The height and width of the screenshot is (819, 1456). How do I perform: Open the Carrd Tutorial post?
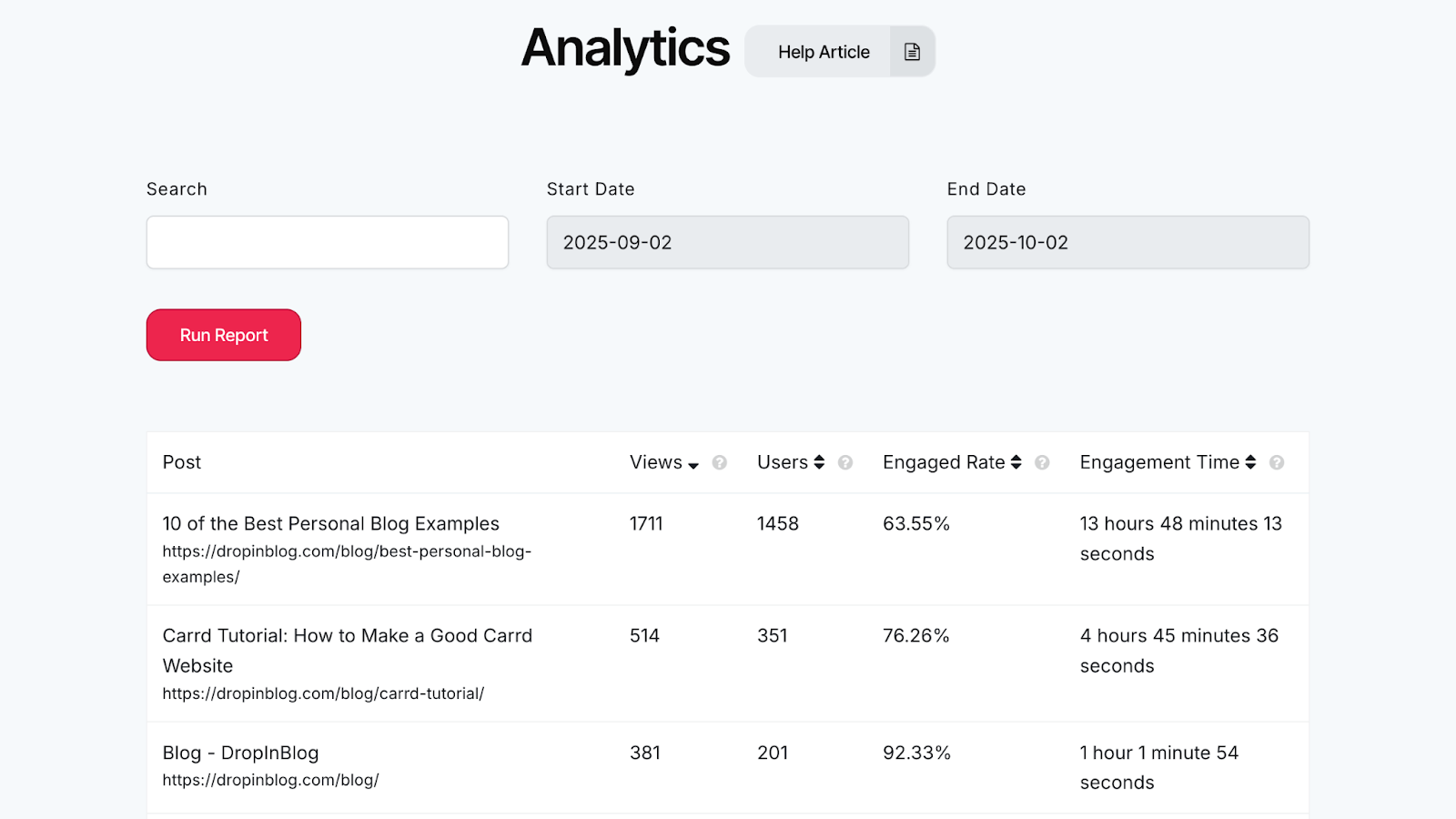[347, 650]
